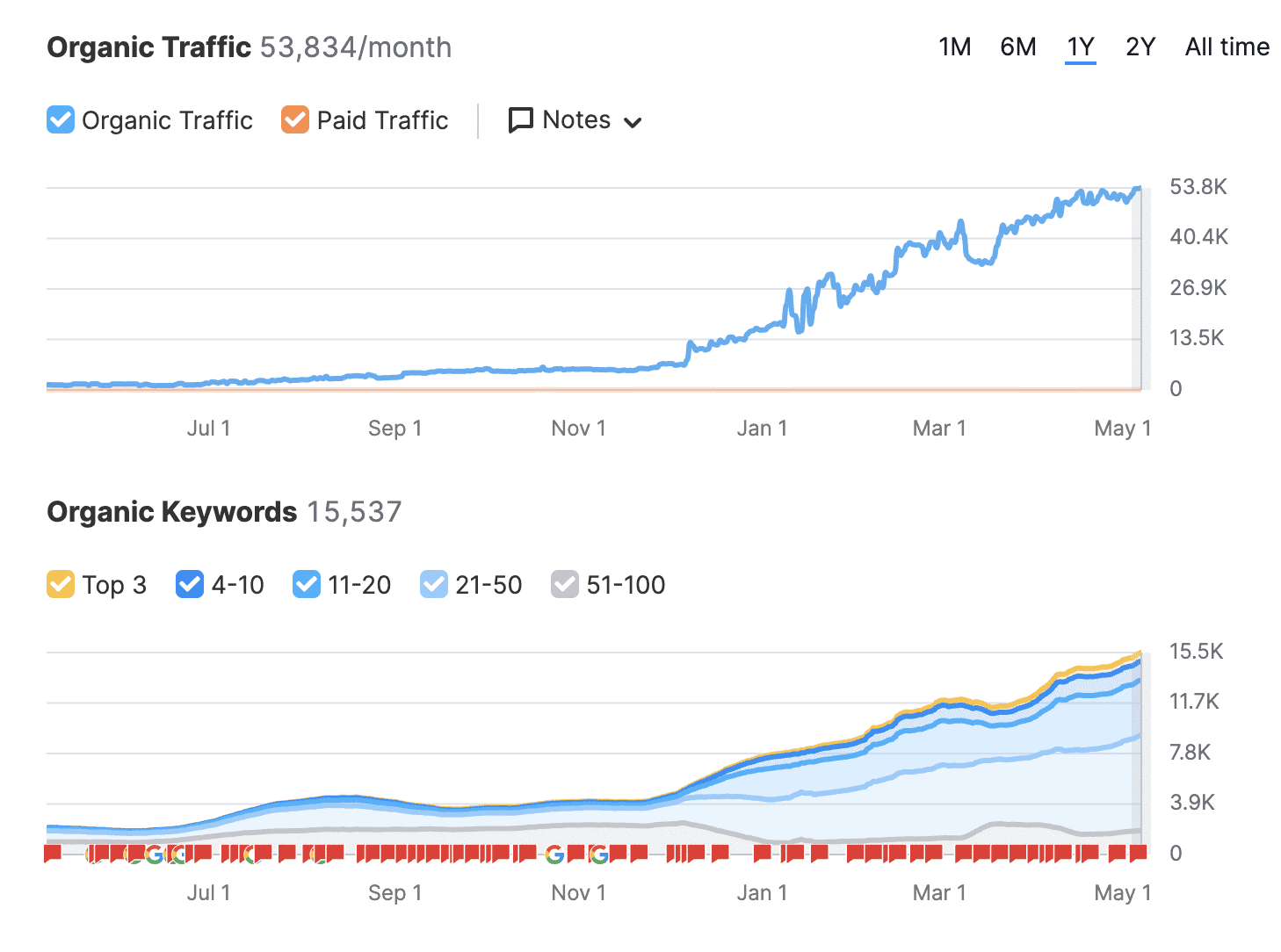Switch to the 1M time range

954,47
